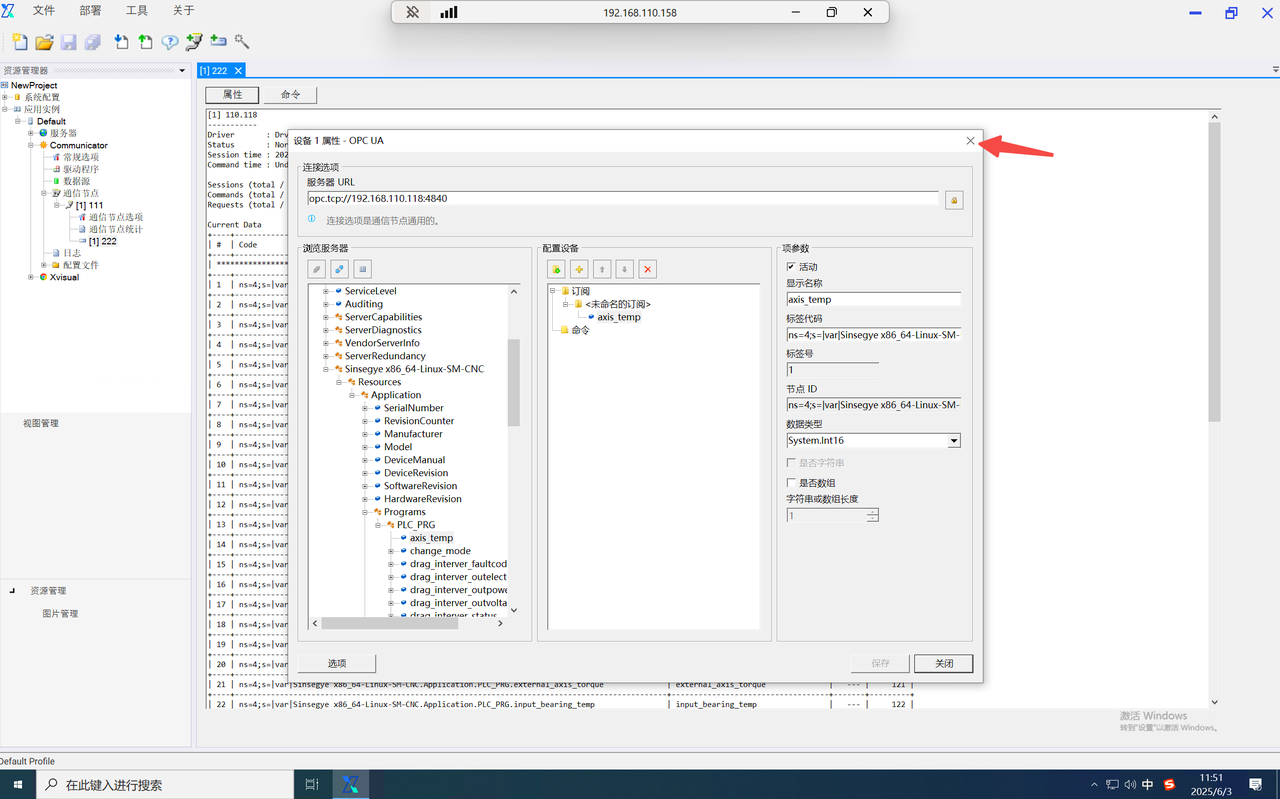Expand the change_mode node
Screen dimensions: 1280x799
click(391, 551)
